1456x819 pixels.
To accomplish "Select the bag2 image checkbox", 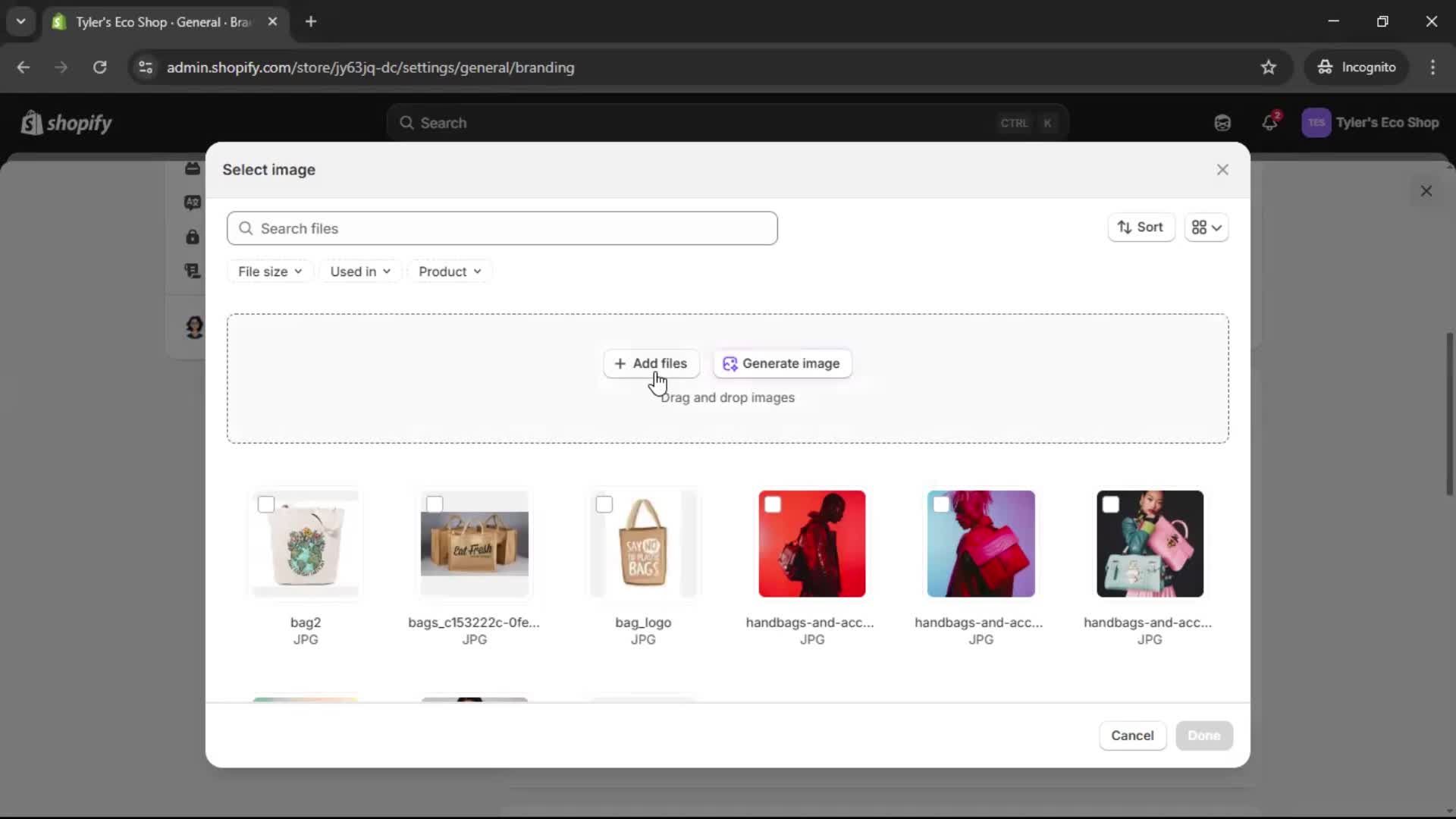I will click(x=266, y=504).
